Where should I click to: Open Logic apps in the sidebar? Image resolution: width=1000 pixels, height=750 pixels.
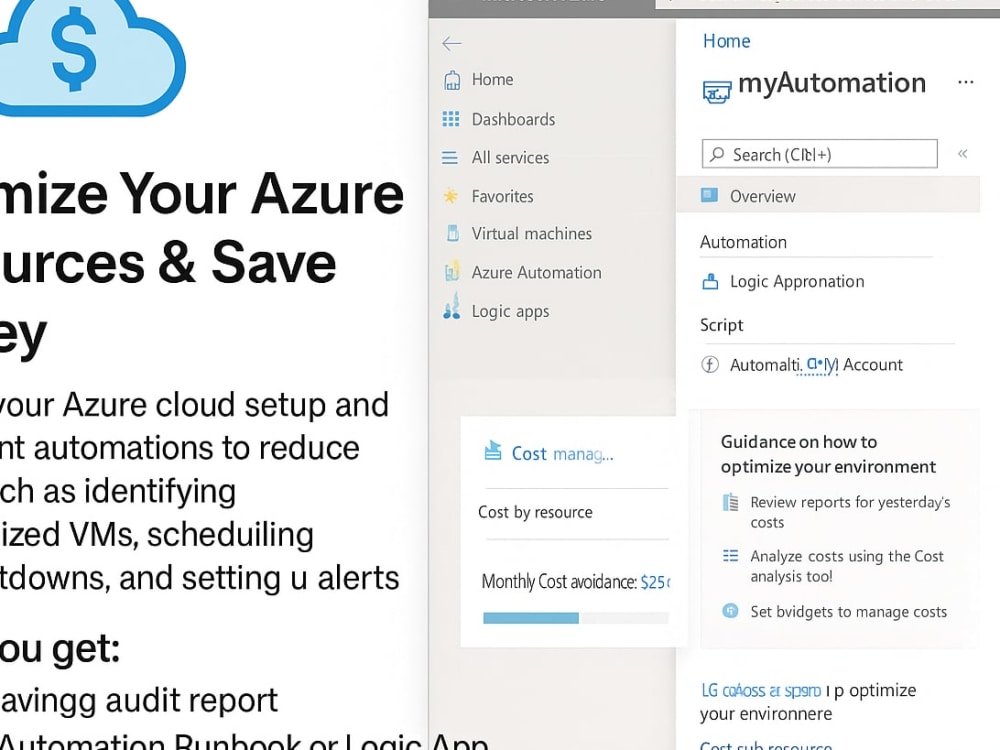pyautogui.click(x=510, y=311)
